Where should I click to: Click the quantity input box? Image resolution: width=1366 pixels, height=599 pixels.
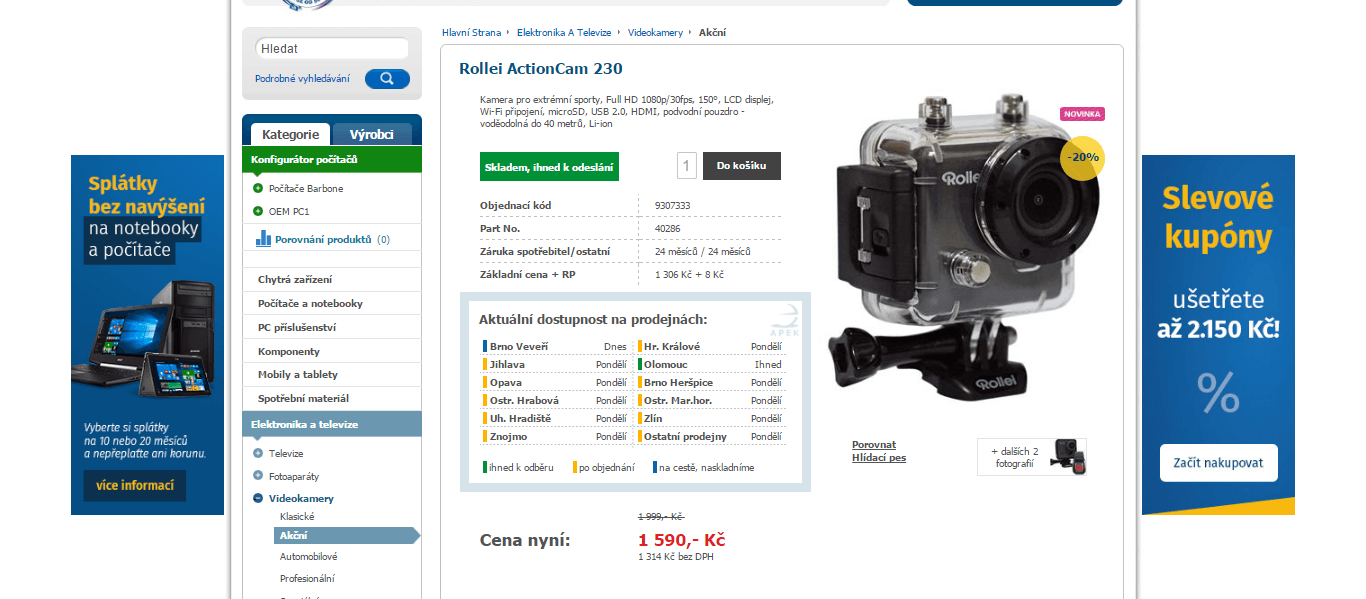687,166
